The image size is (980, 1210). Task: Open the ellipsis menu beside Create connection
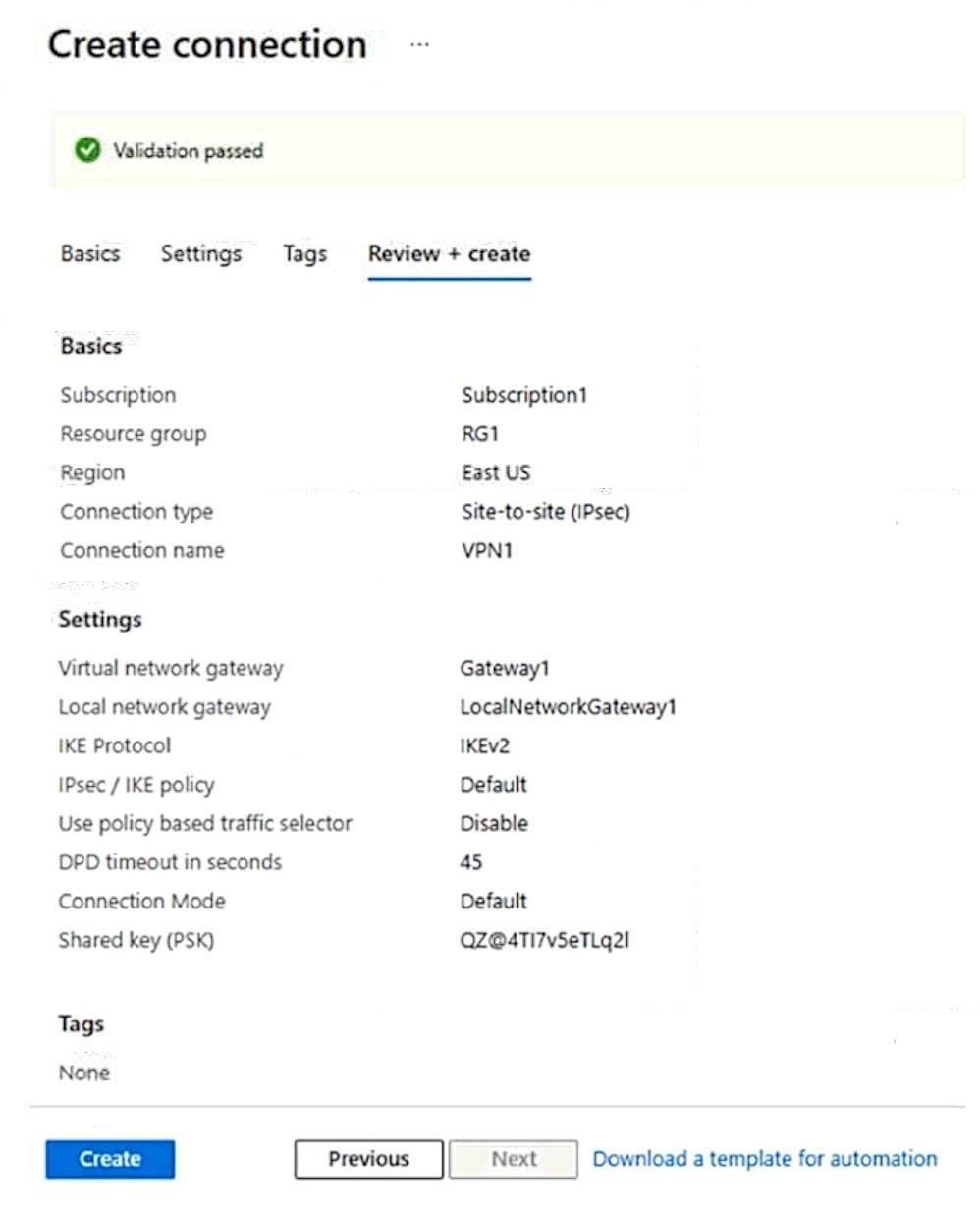click(419, 46)
